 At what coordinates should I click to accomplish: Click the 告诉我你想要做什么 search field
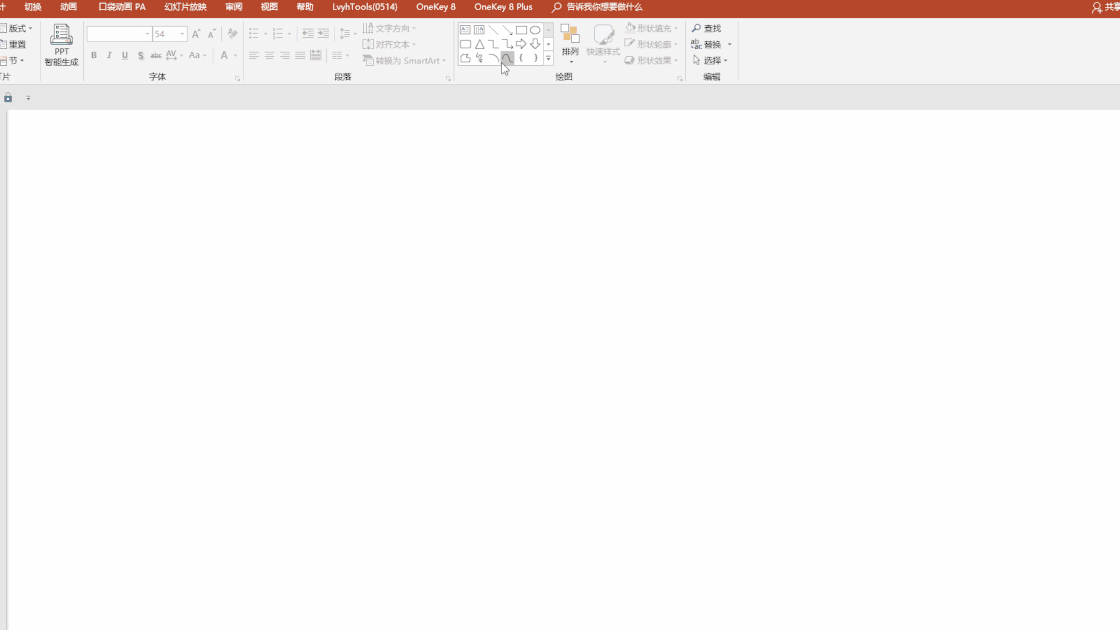(597, 7)
